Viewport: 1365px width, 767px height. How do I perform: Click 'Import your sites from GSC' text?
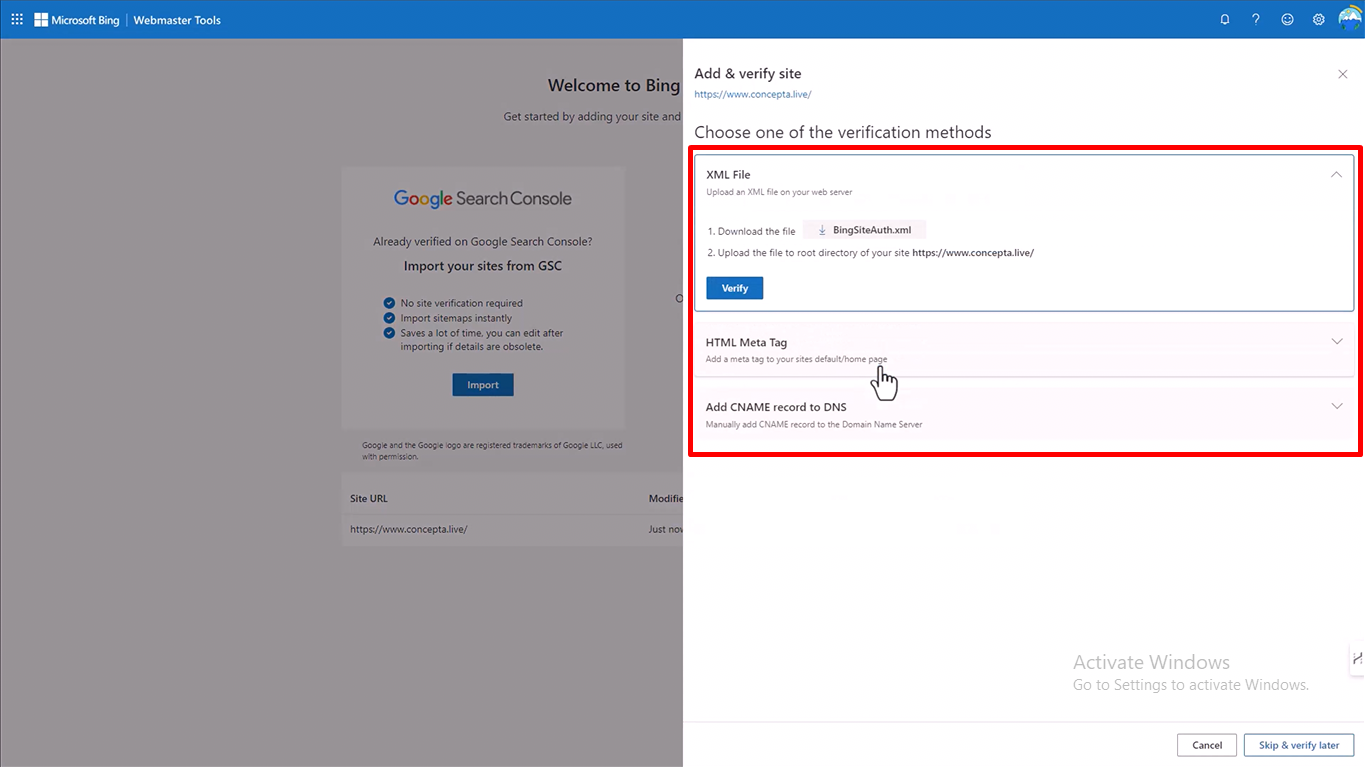pos(483,266)
